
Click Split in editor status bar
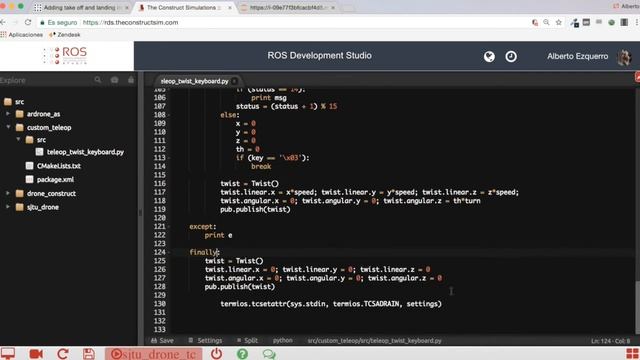(247, 340)
